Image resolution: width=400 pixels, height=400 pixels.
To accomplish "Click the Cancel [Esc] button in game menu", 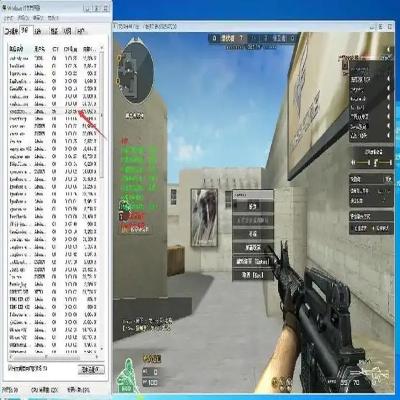I will 253,275.
